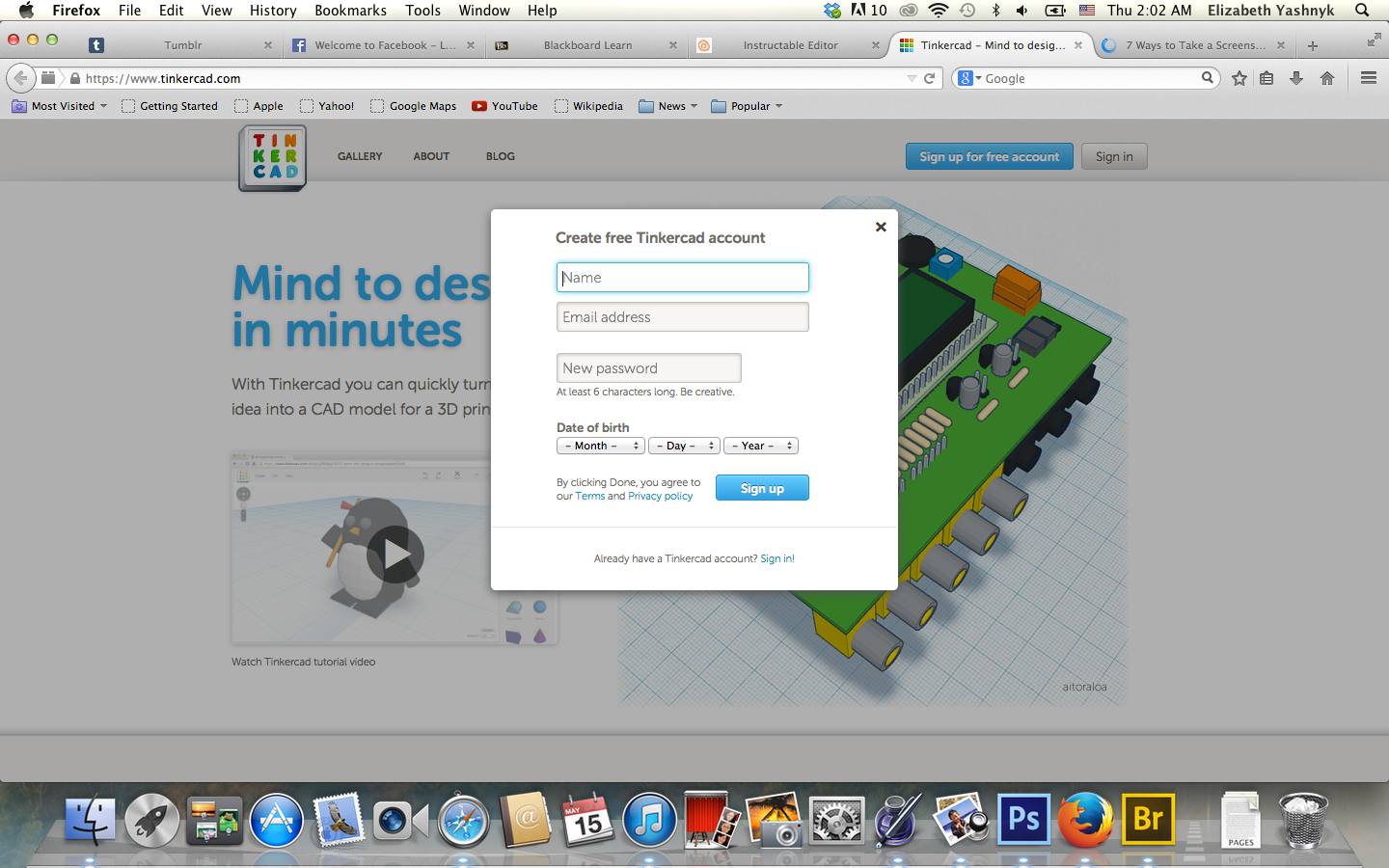Click the back navigation arrow
Image resolution: width=1389 pixels, height=868 pixels.
20,78
